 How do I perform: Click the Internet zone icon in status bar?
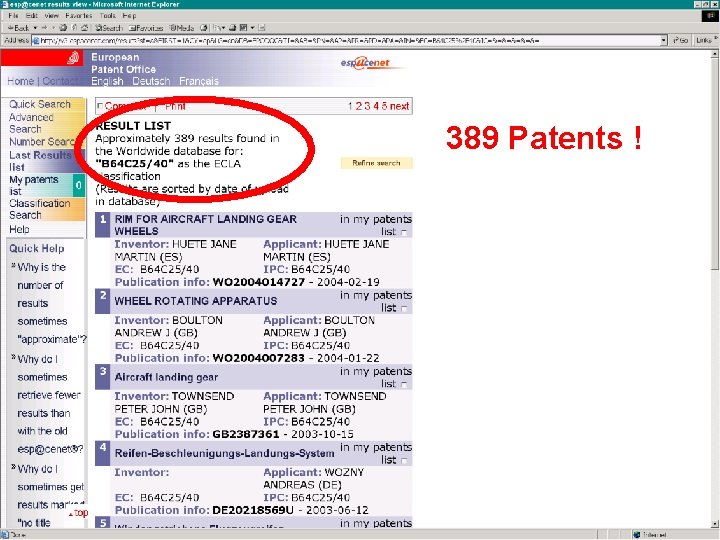[x=636, y=534]
